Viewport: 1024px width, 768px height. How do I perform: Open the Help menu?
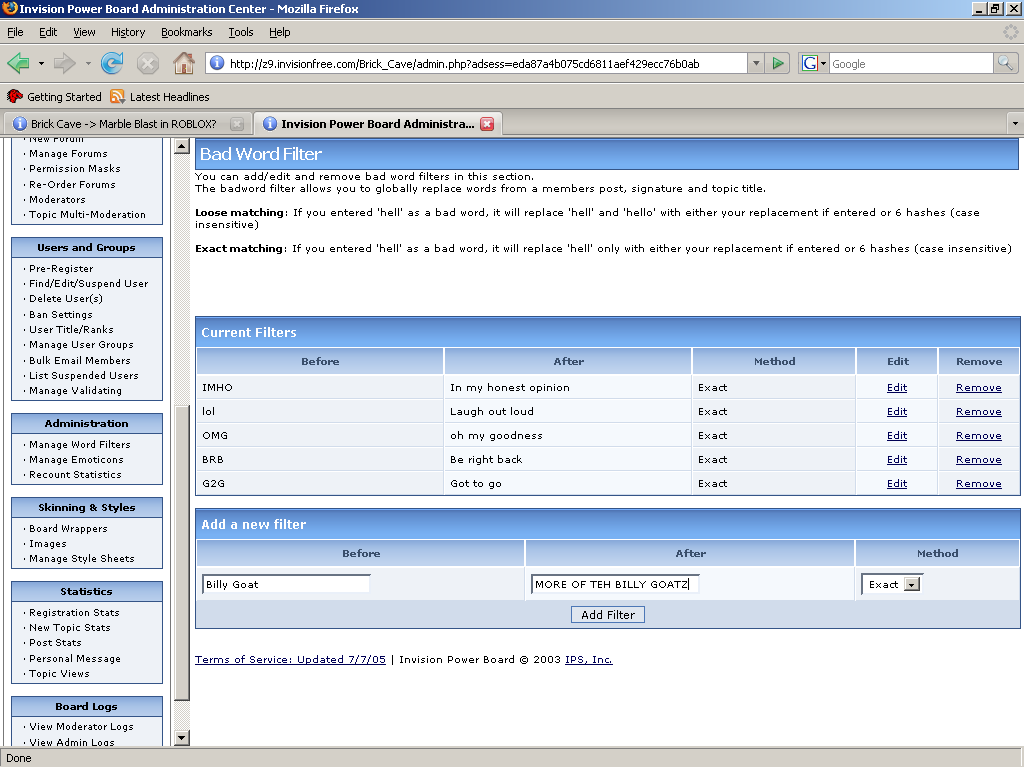click(x=280, y=32)
